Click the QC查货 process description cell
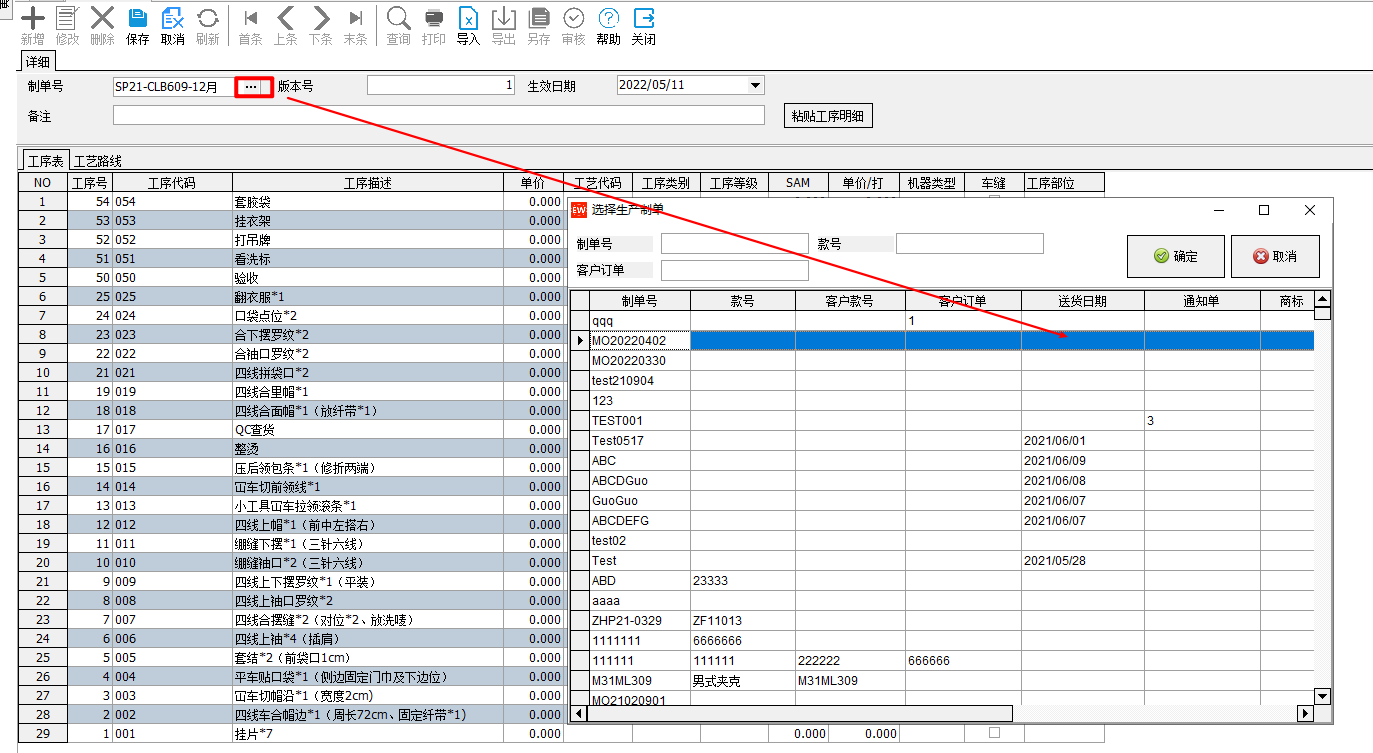Viewport: 1373px width, 753px height. (367, 430)
